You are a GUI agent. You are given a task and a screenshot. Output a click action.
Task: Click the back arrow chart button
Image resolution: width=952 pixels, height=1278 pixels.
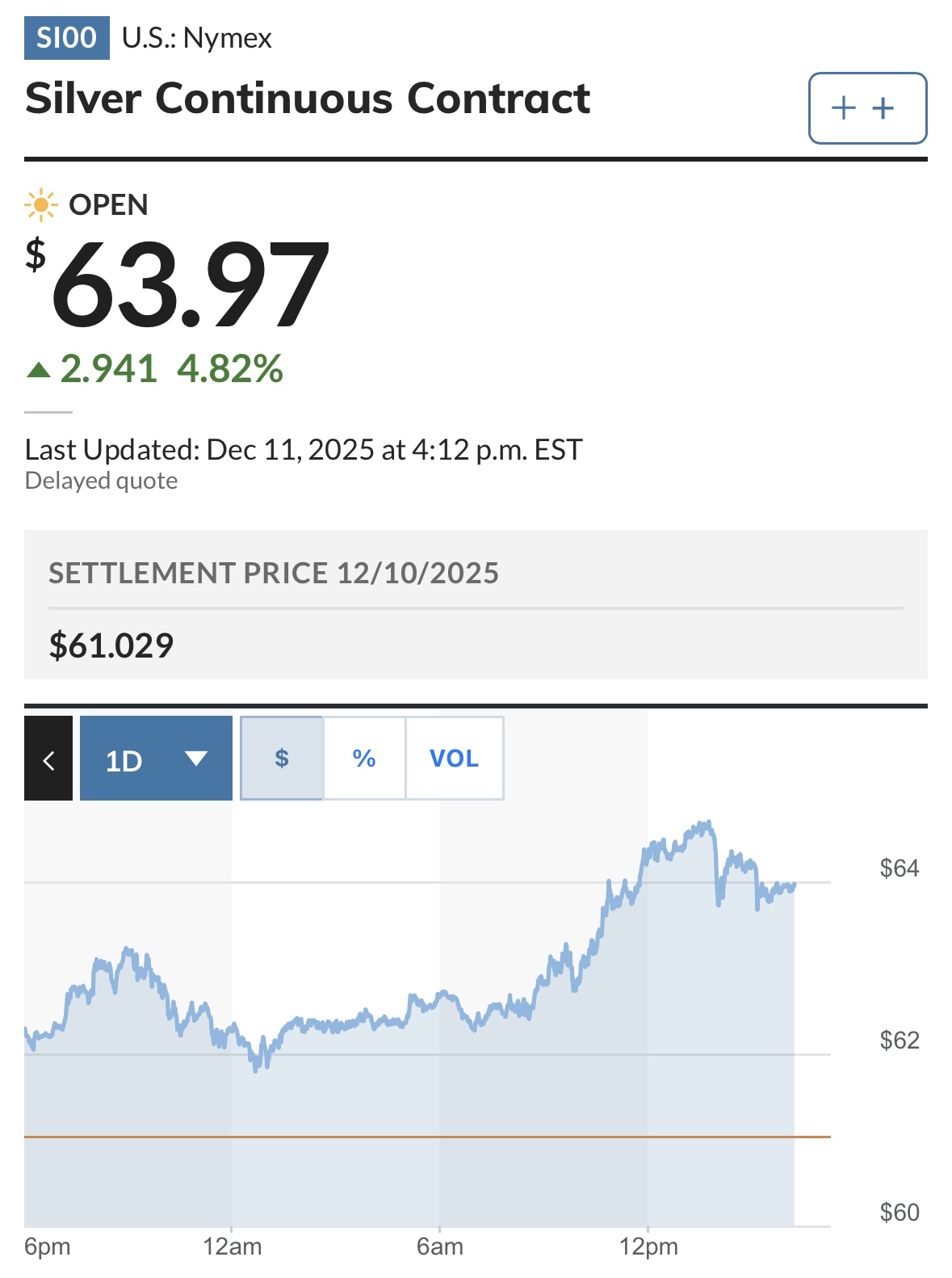pos(48,759)
